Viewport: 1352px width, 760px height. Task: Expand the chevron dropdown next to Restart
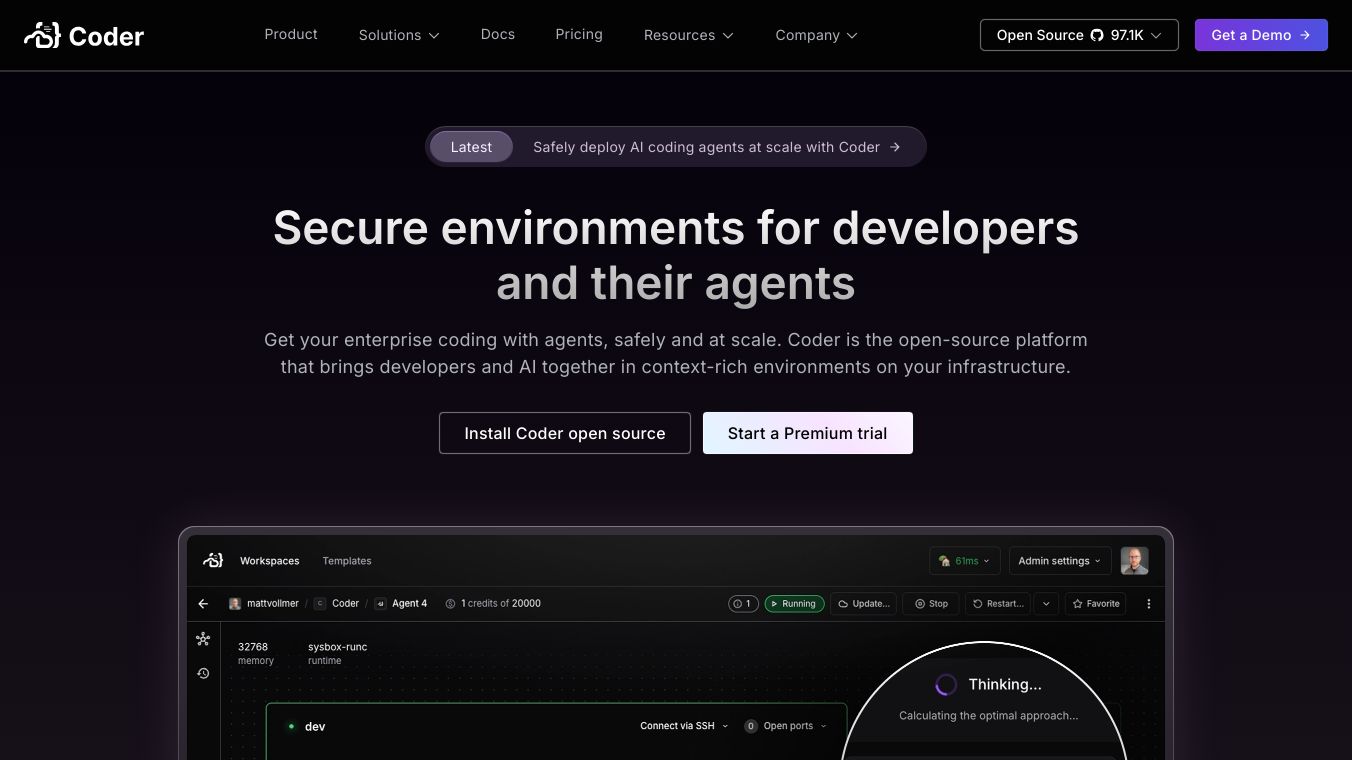pyautogui.click(x=1047, y=604)
